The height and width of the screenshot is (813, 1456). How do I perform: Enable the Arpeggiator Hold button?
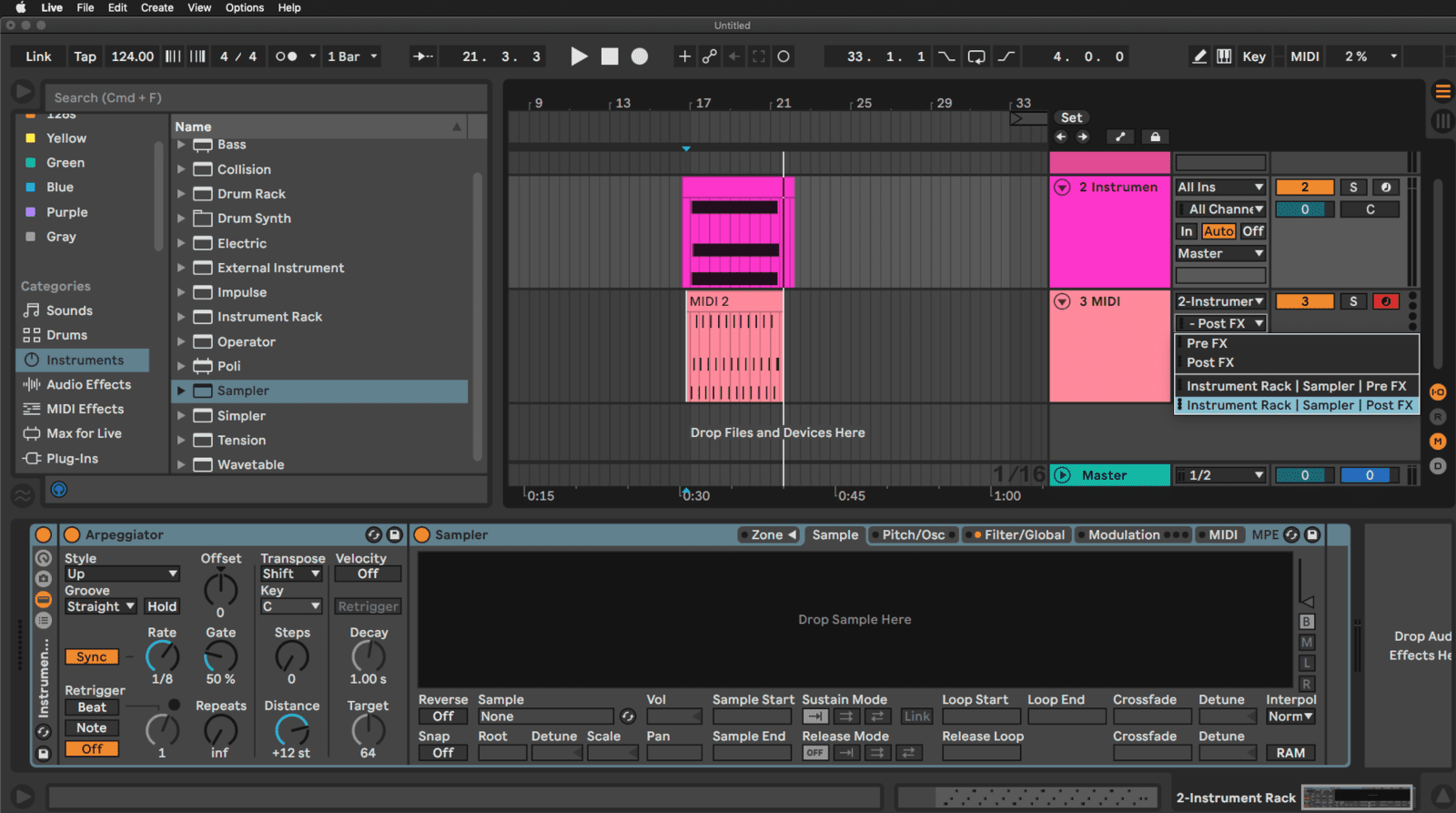click(162, 606)
